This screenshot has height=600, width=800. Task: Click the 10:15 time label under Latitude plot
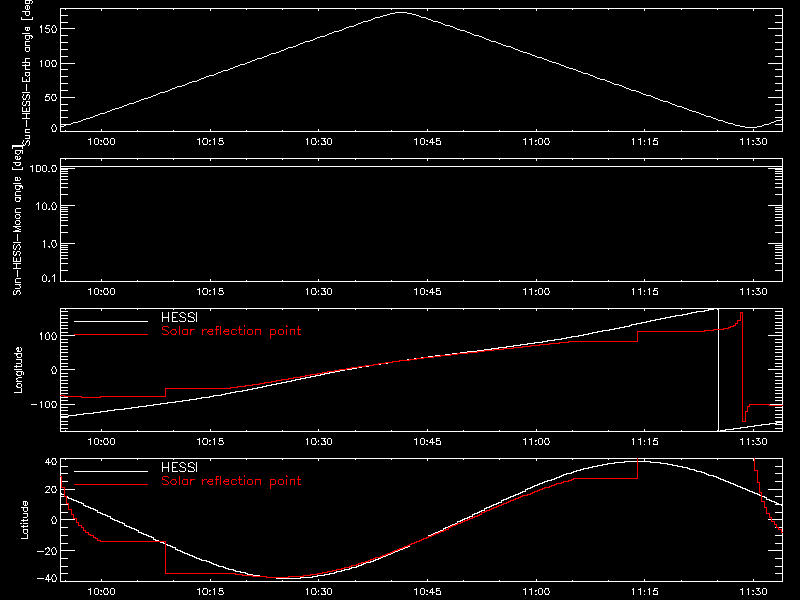pos(210,592)
